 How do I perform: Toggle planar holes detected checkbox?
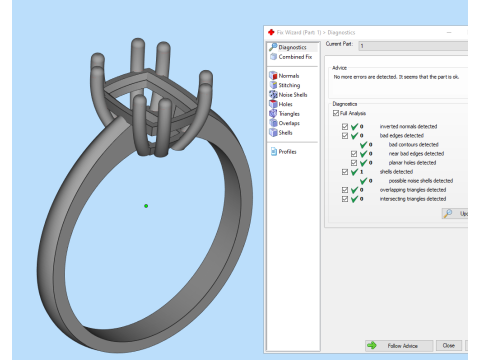point(354,163)
